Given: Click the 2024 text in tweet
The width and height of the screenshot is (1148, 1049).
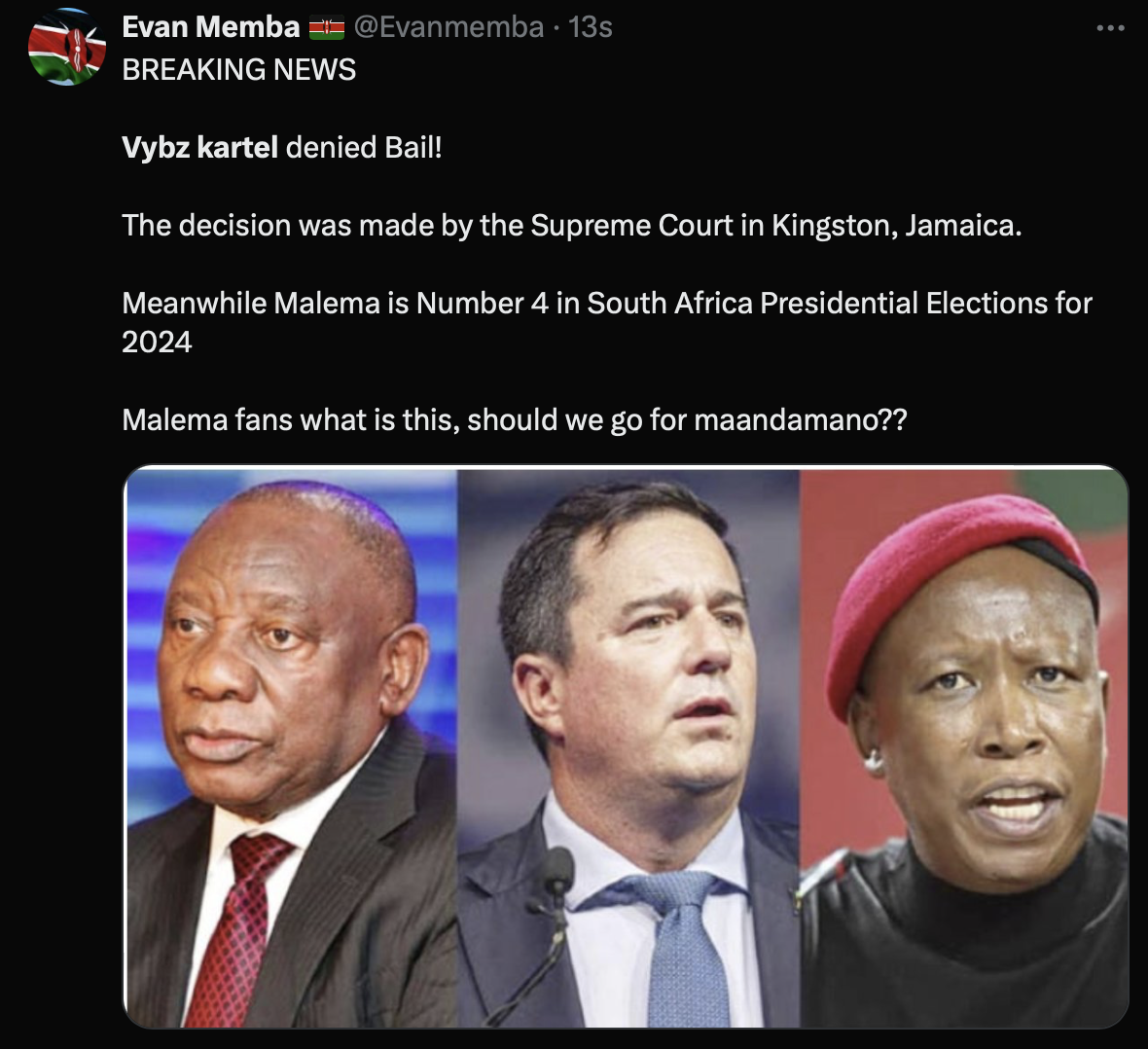Looking at the screenshot, I should [157, 342].
